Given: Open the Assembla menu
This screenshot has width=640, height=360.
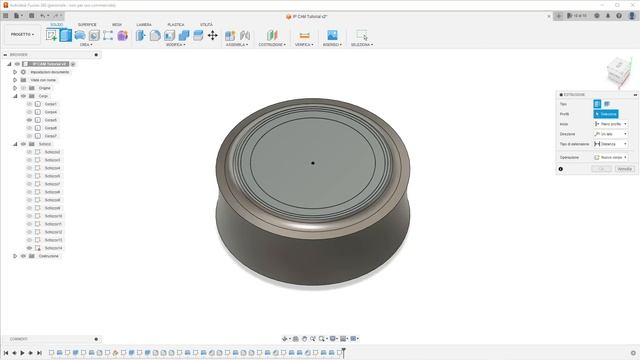Looking at the screenshot, I should (237, 44).
